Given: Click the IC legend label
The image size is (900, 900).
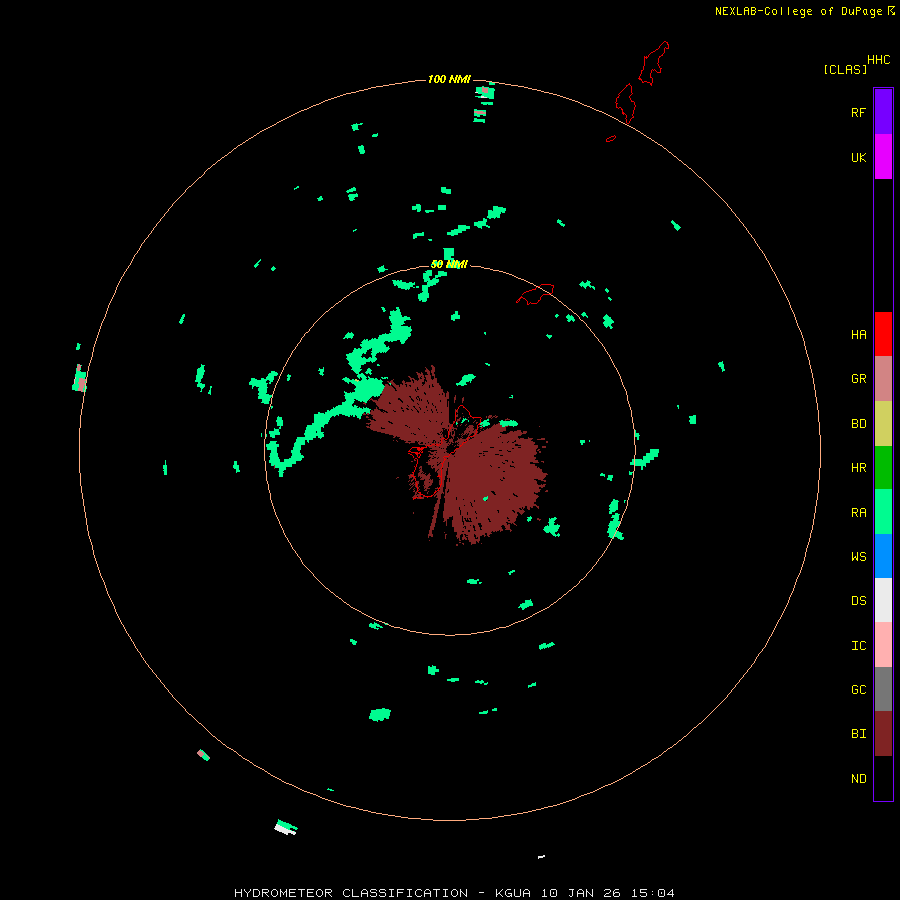Looking at the screenshot, I should click(x=858, y=645).
